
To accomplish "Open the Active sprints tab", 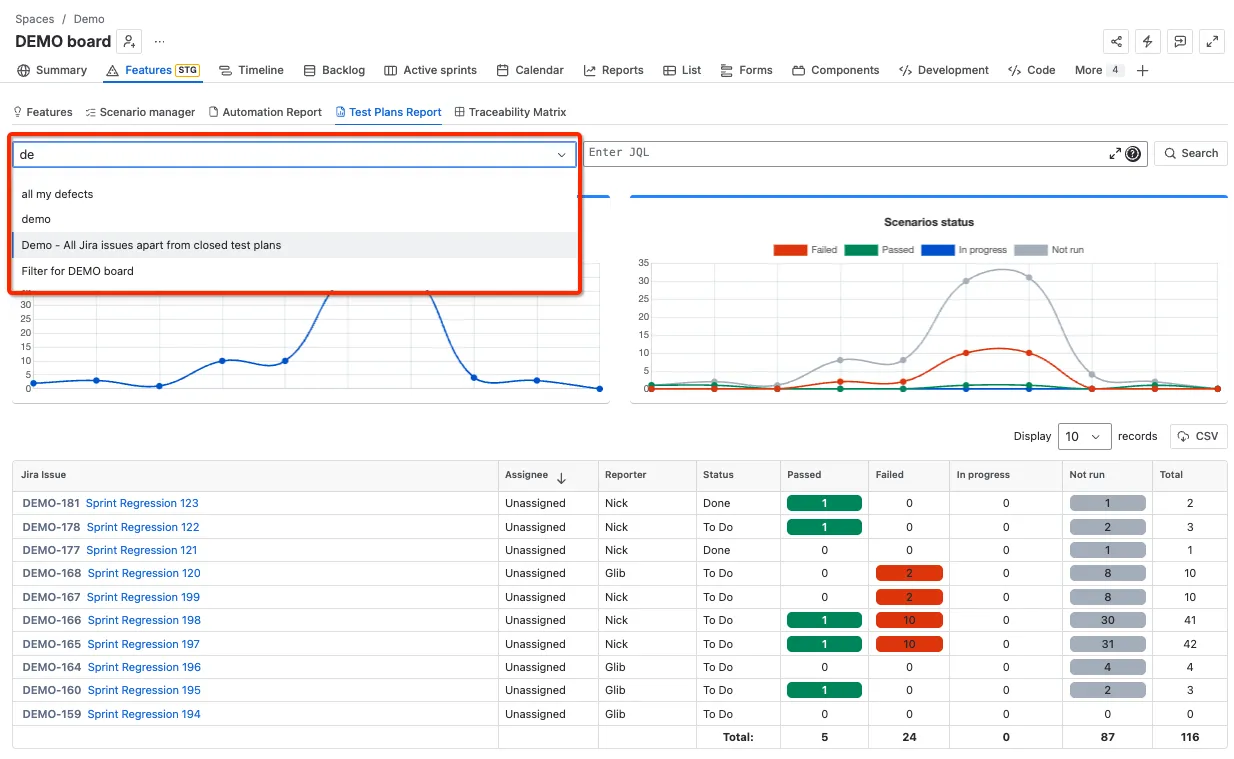I will [430, 70].
